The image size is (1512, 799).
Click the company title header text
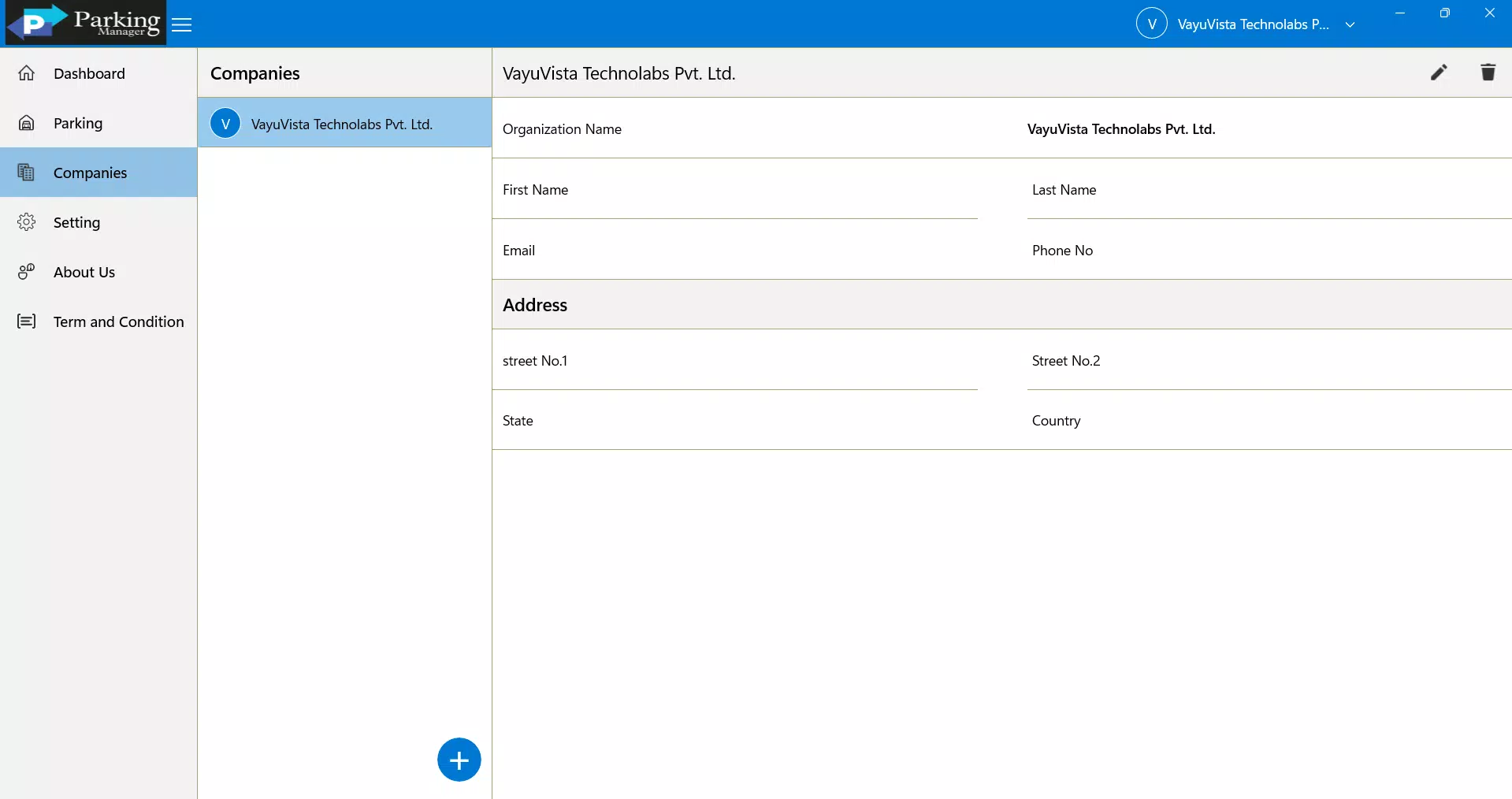point(619,73)
